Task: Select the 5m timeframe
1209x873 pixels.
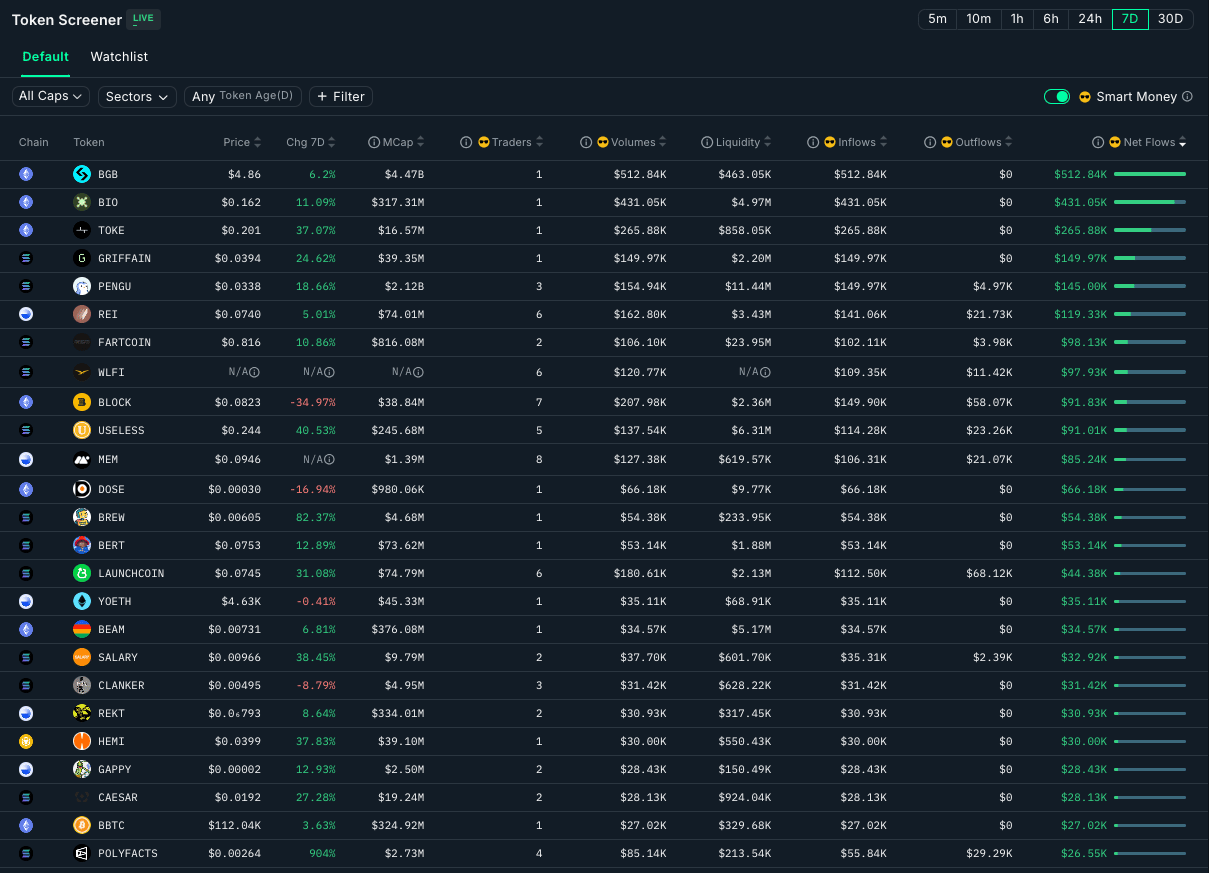Action: 937,19
